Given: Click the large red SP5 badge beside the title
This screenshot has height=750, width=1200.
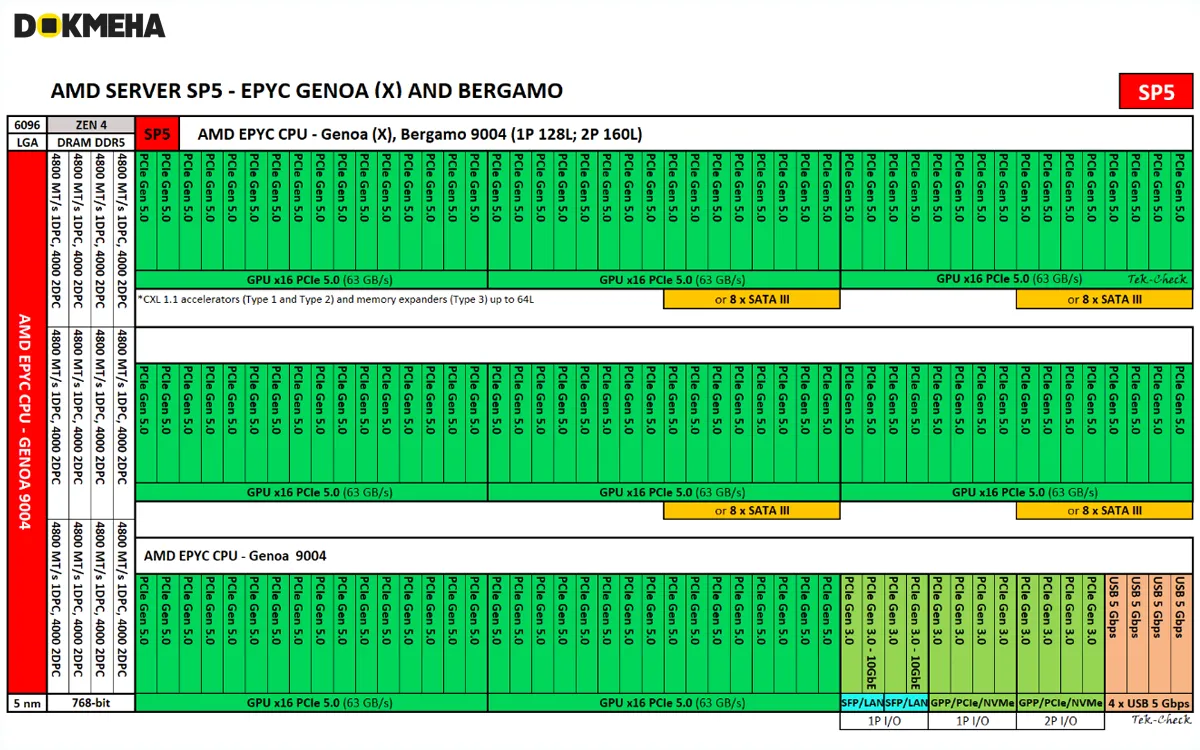Looking at the screenshot, I should (1156, 92).
